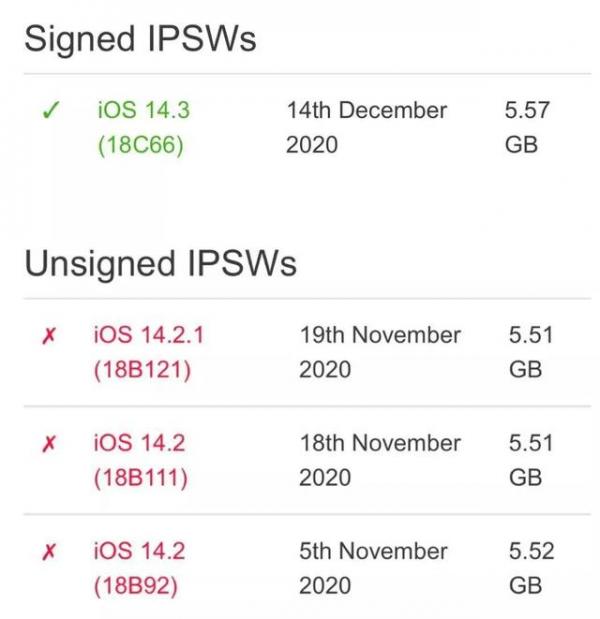Viewport: 600px width, 619px height.
Task: Click the 5.57 GB file size
Action: 527,128
